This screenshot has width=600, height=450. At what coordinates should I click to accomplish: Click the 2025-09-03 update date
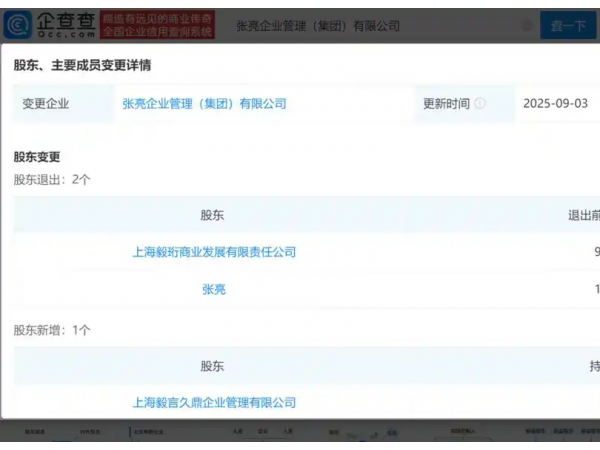tap(555, 103)
